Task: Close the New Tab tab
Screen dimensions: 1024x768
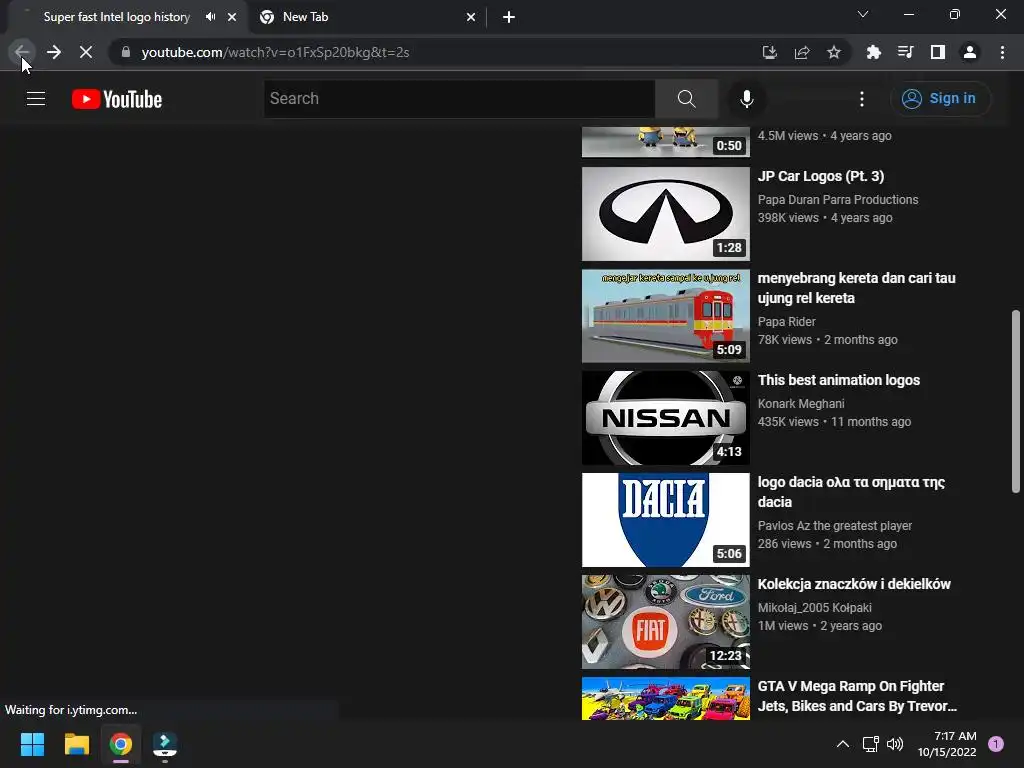Action: pos(471,17)
